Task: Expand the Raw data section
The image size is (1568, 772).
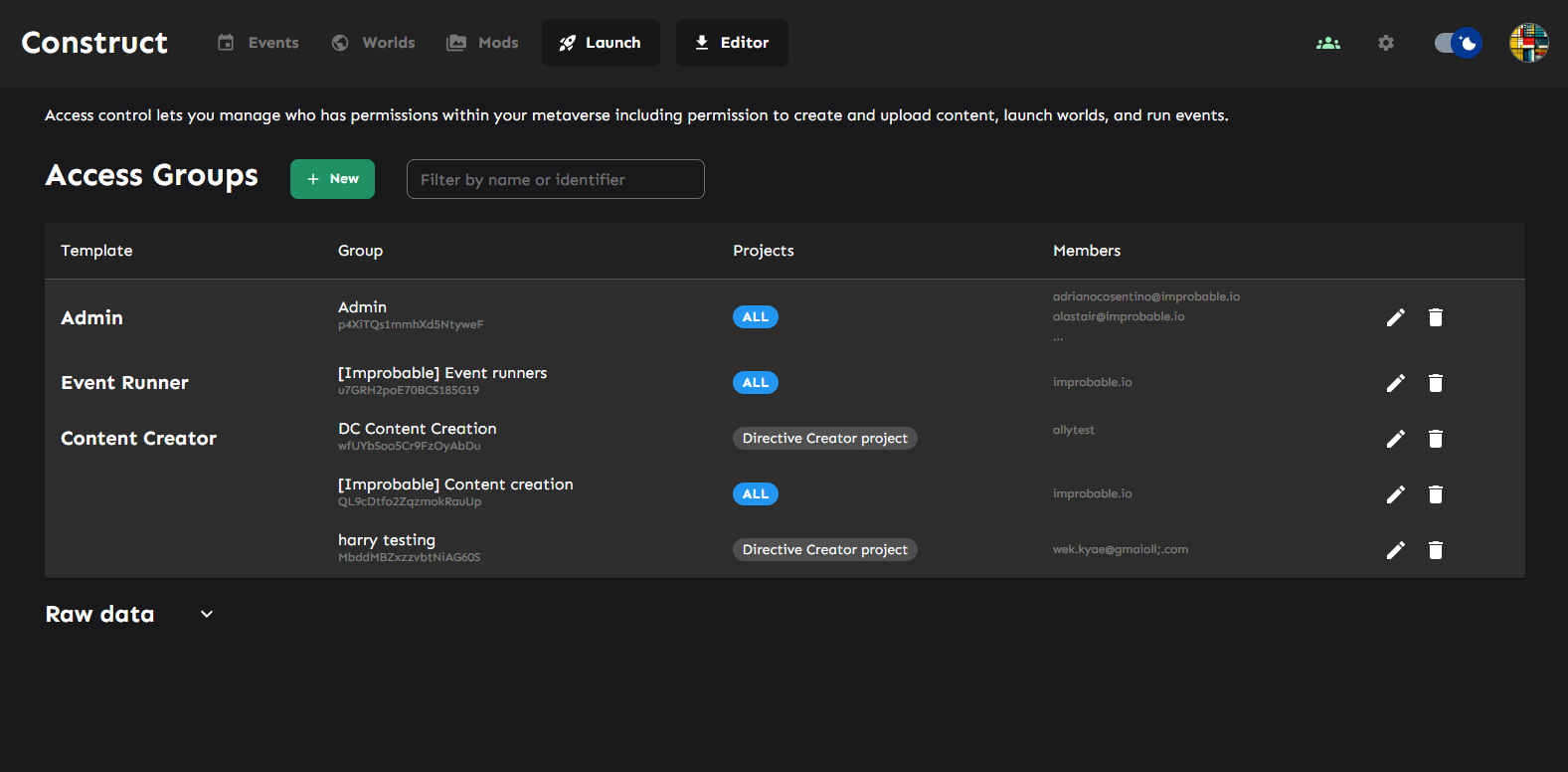Action: coord(207,614)
